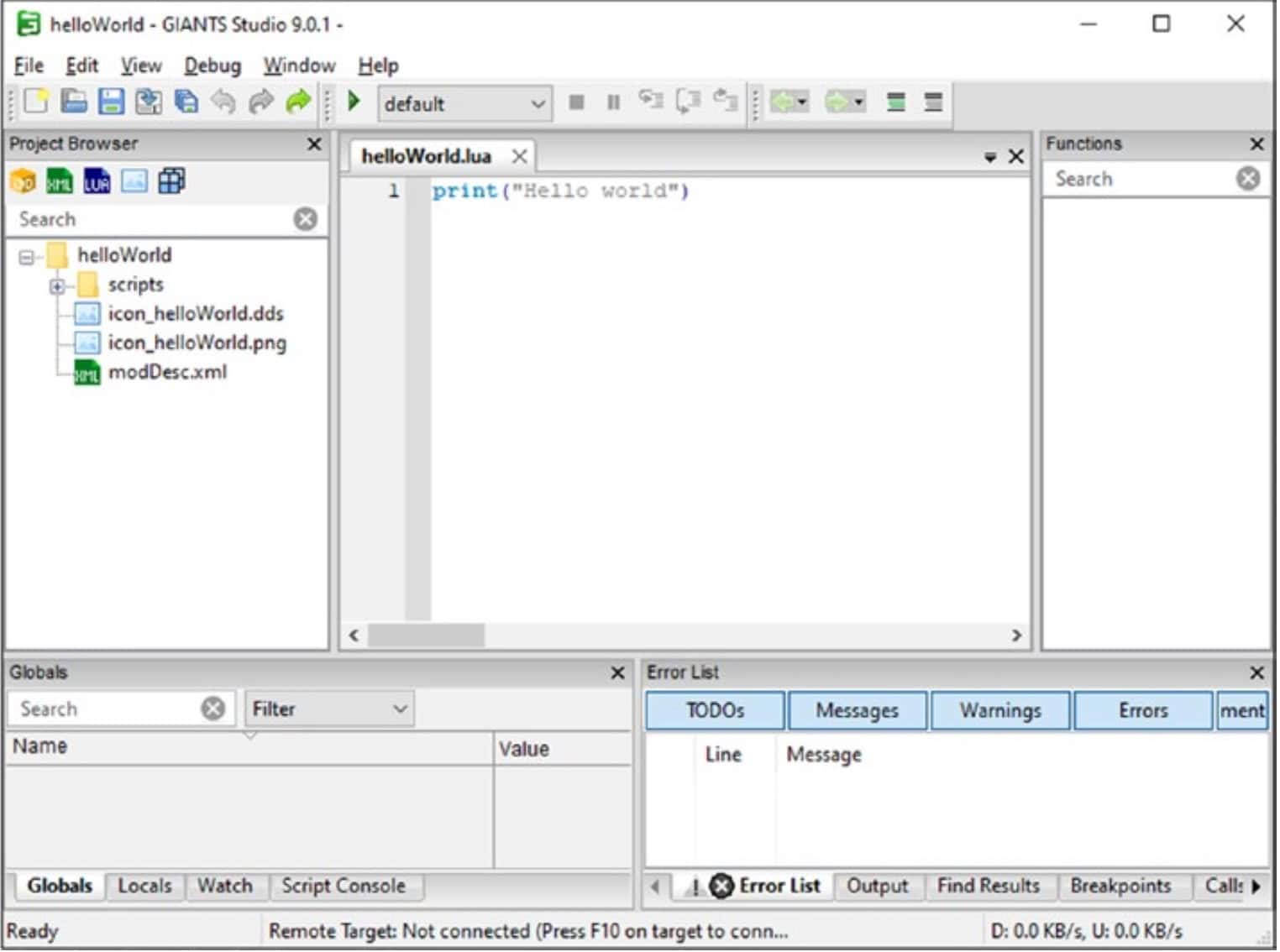
Task: Open the navigate forward history dropdown arrow
Action: [x=859, y=102]
